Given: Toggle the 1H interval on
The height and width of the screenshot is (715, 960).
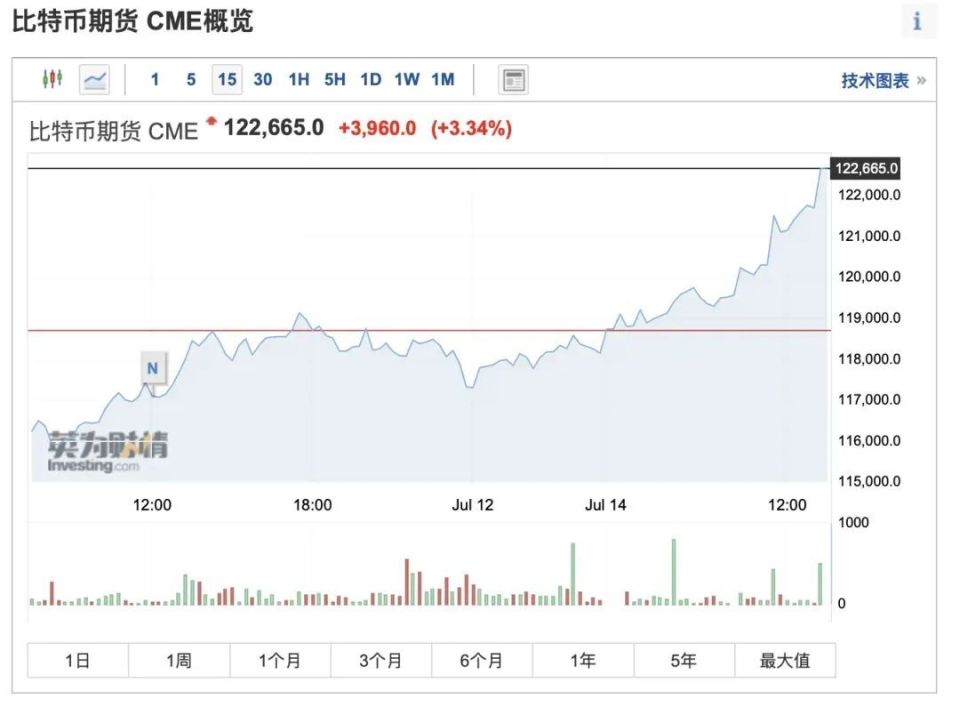Looking at the screenshot, I should point(300,79).
